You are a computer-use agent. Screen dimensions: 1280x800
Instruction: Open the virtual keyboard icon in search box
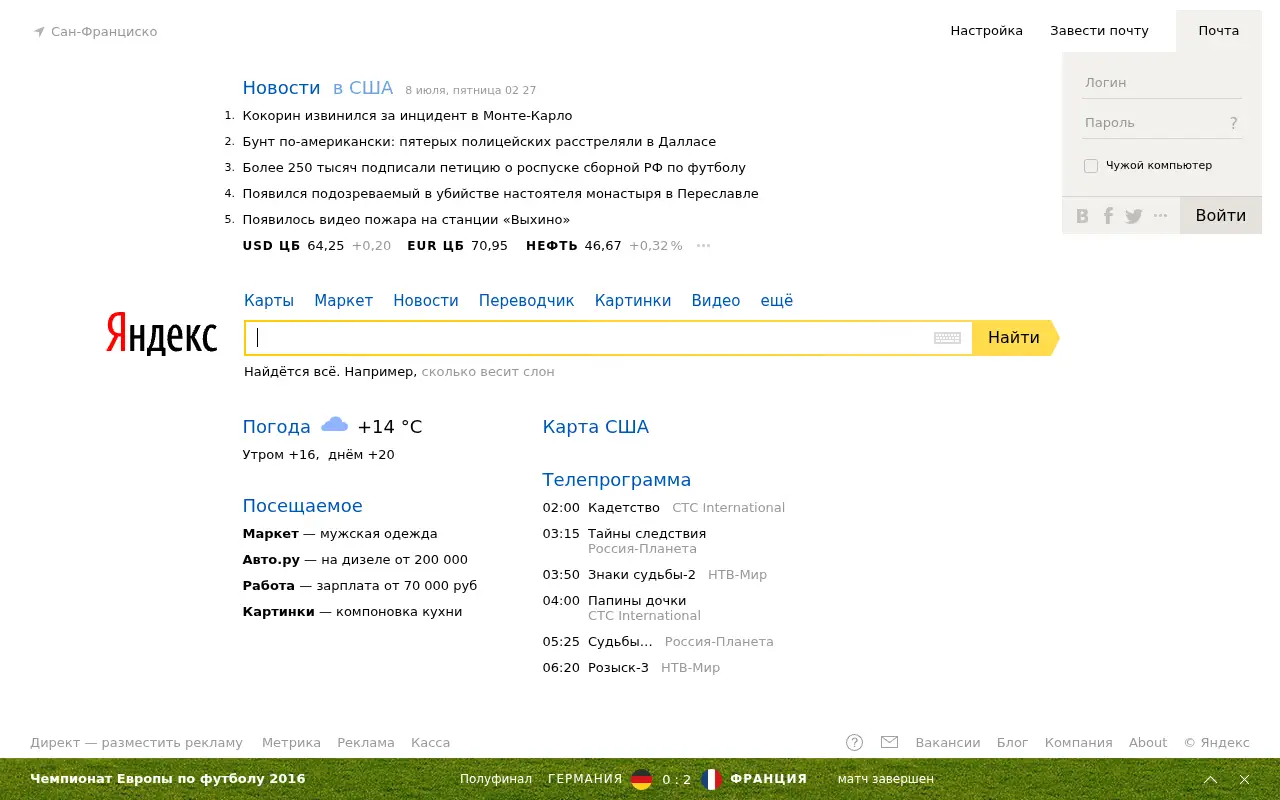tap(947, 338)
